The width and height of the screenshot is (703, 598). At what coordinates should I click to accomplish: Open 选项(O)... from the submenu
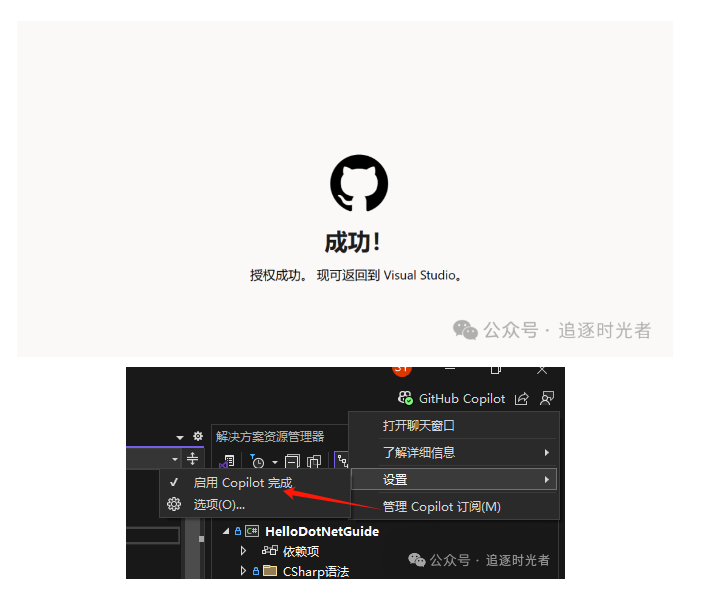(x=255, y=505)
